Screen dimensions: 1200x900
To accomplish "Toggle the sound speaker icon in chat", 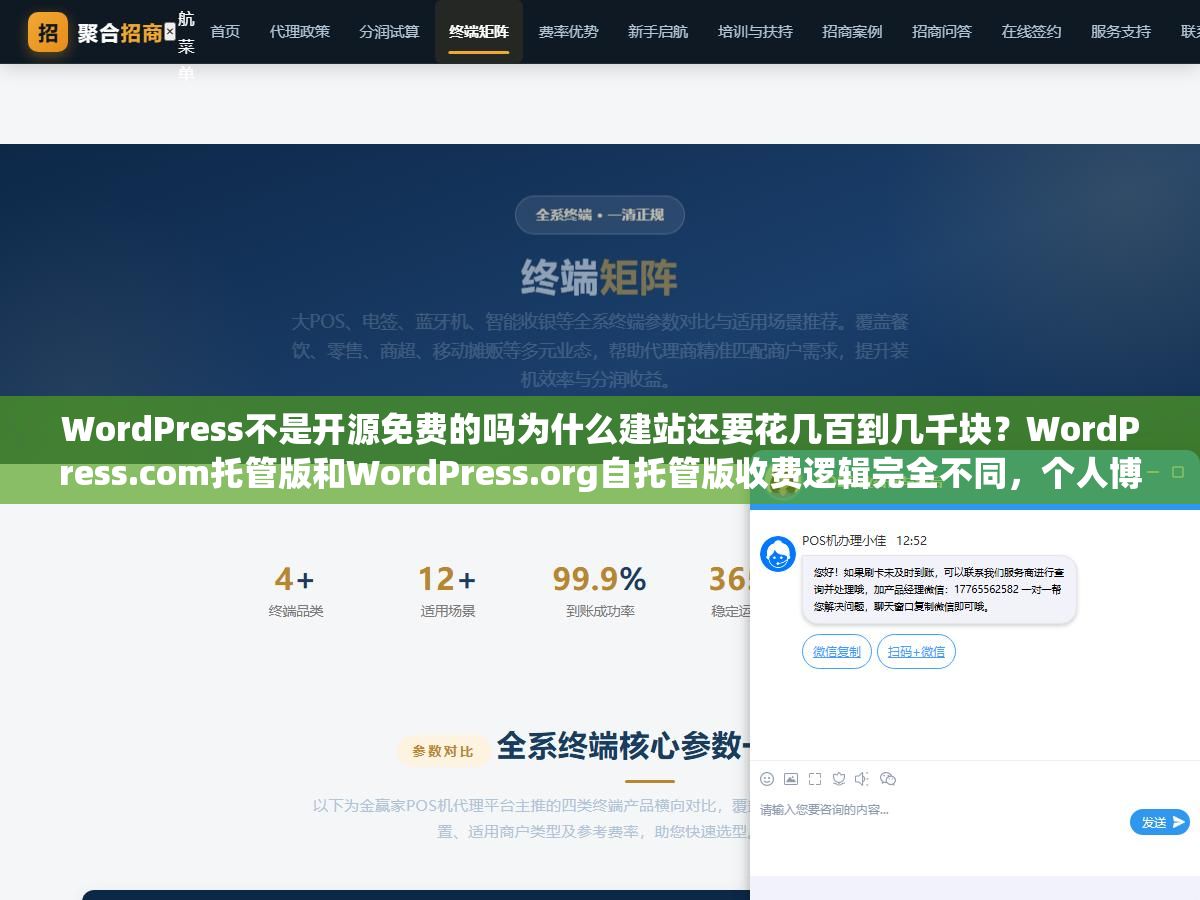I will click(863, 779).
